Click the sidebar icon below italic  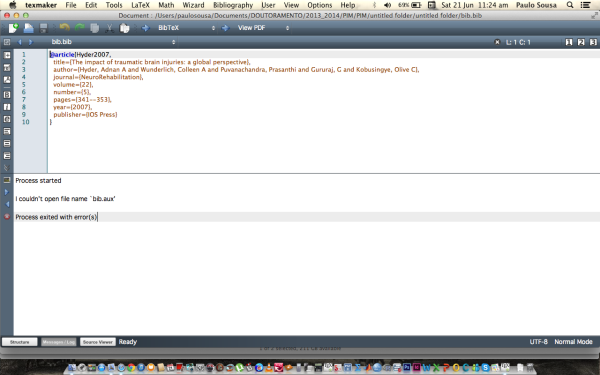pos(7,119)
